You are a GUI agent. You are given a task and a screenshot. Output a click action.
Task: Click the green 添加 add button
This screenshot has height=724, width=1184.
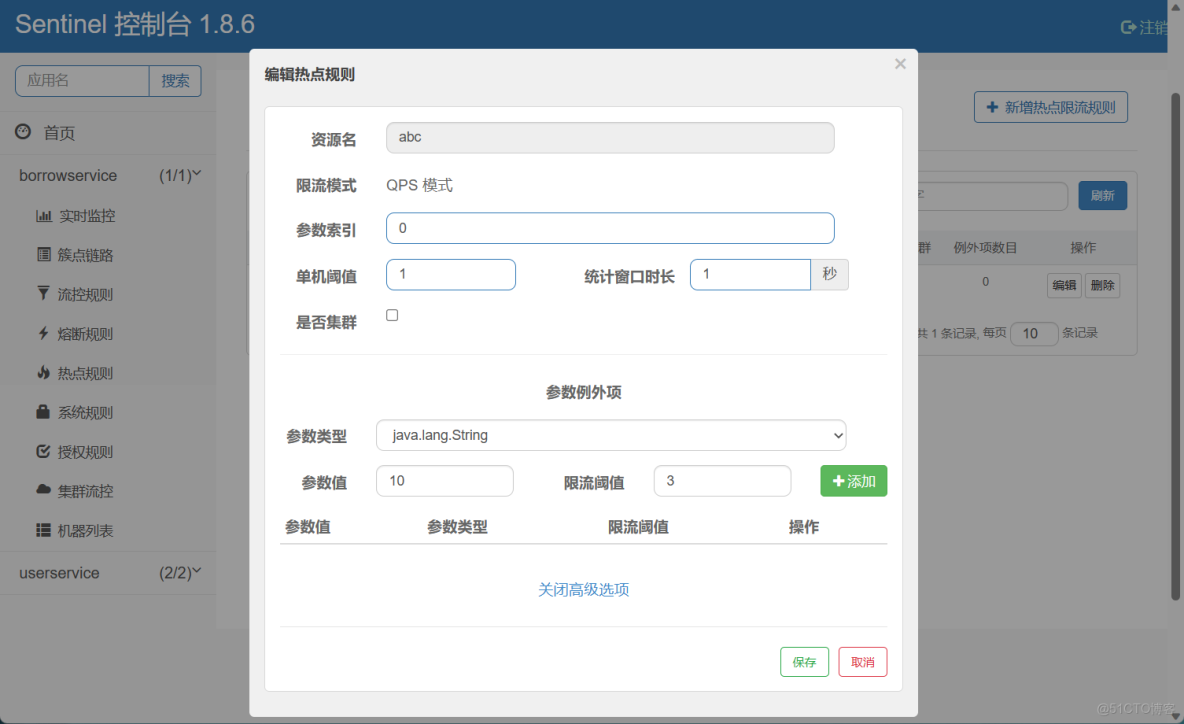coord(853,481)
